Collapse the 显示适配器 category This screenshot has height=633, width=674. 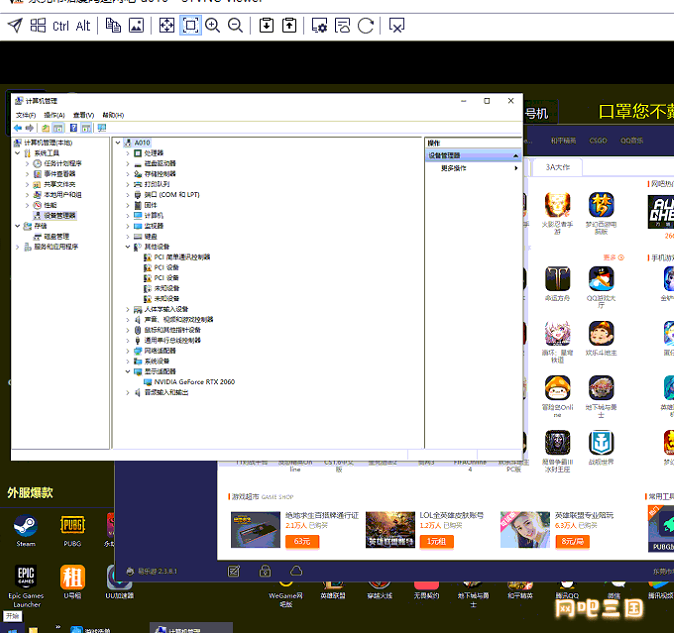click(x=128, y=371)
